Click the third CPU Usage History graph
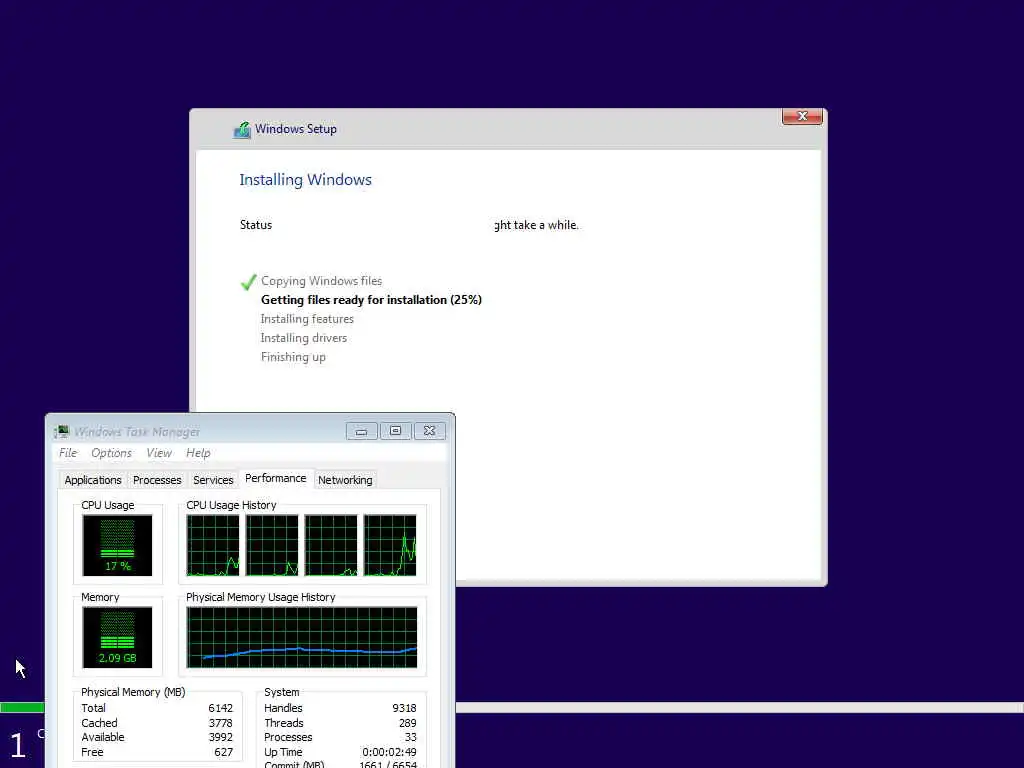1024x768 pixels. tap(331, 545)
